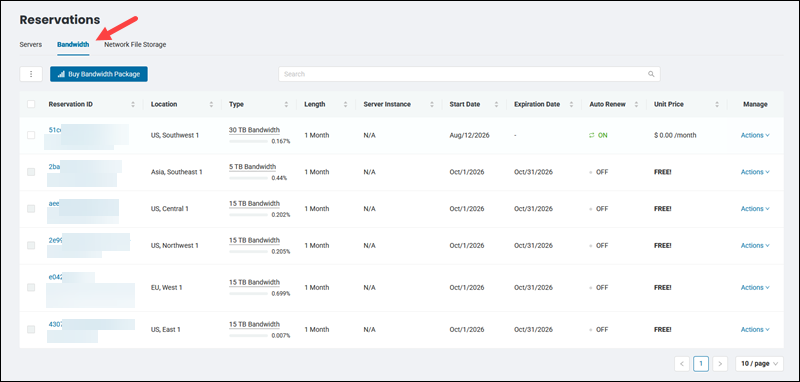800x382 pixels.
Task: Click the 0.44% bandwidth usage bar
Action: click(248, 178)
